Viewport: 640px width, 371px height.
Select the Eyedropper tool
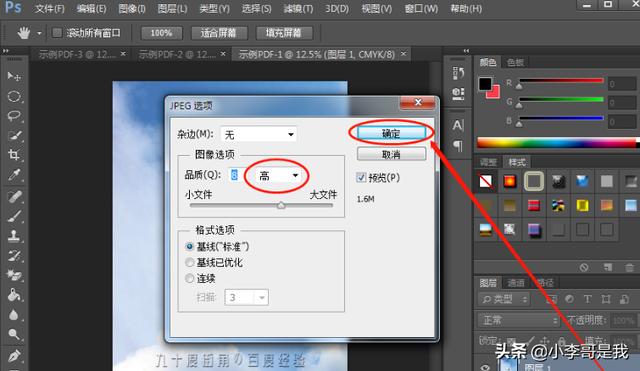13,175
